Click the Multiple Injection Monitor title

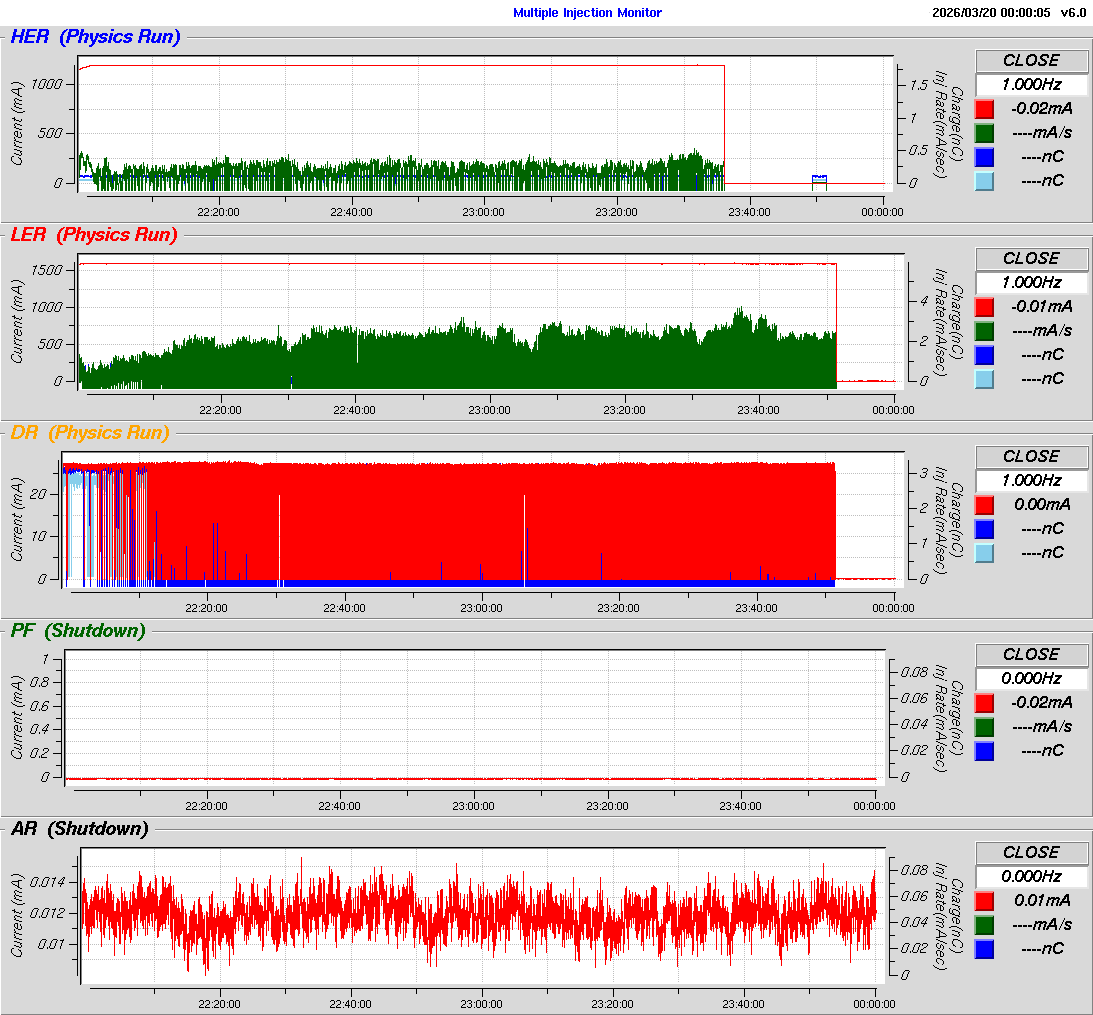pyautogui.click(x=587, y=13)
